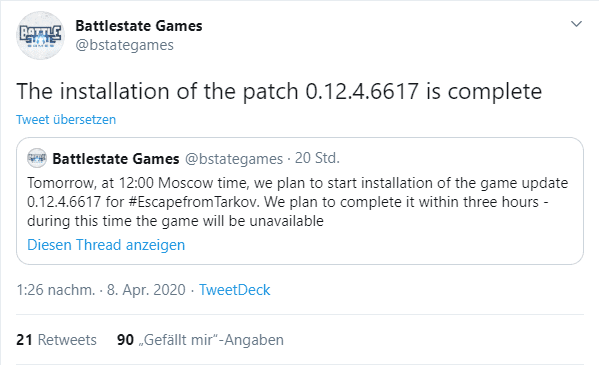599x365 pixels.
Task: Open the 8. Apr. 2020 date link
Action: tap(146, 290)
